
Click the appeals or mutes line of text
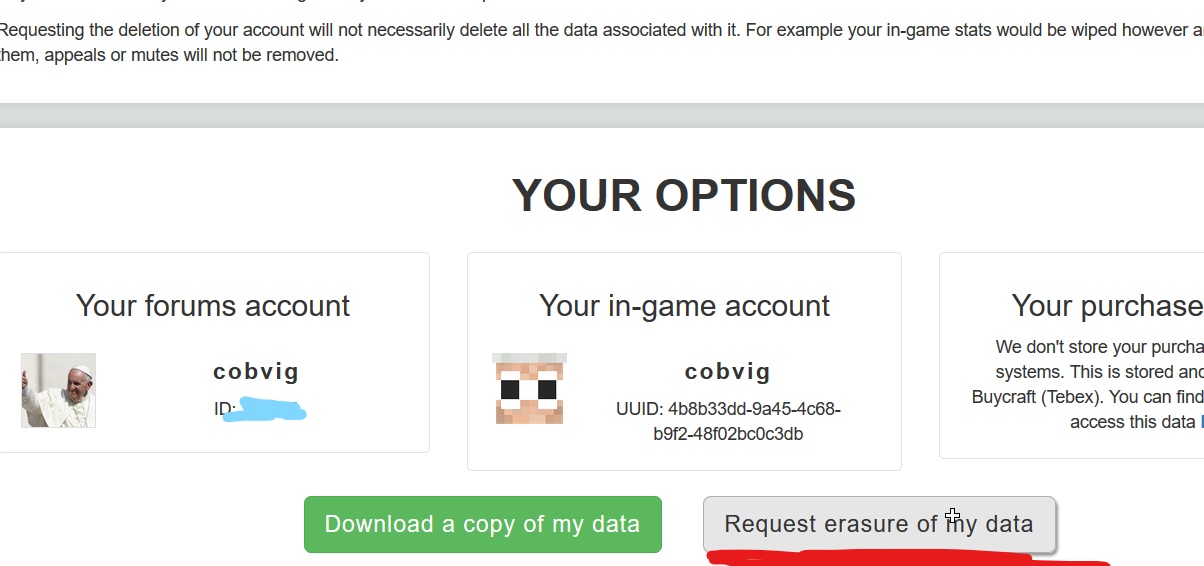click(168, 55)
